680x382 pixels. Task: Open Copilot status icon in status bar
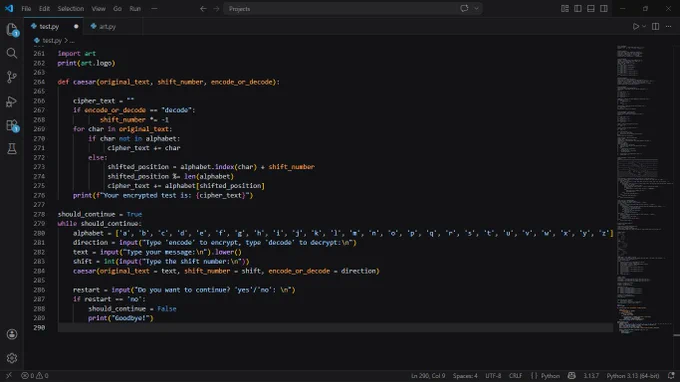point(572,375)
